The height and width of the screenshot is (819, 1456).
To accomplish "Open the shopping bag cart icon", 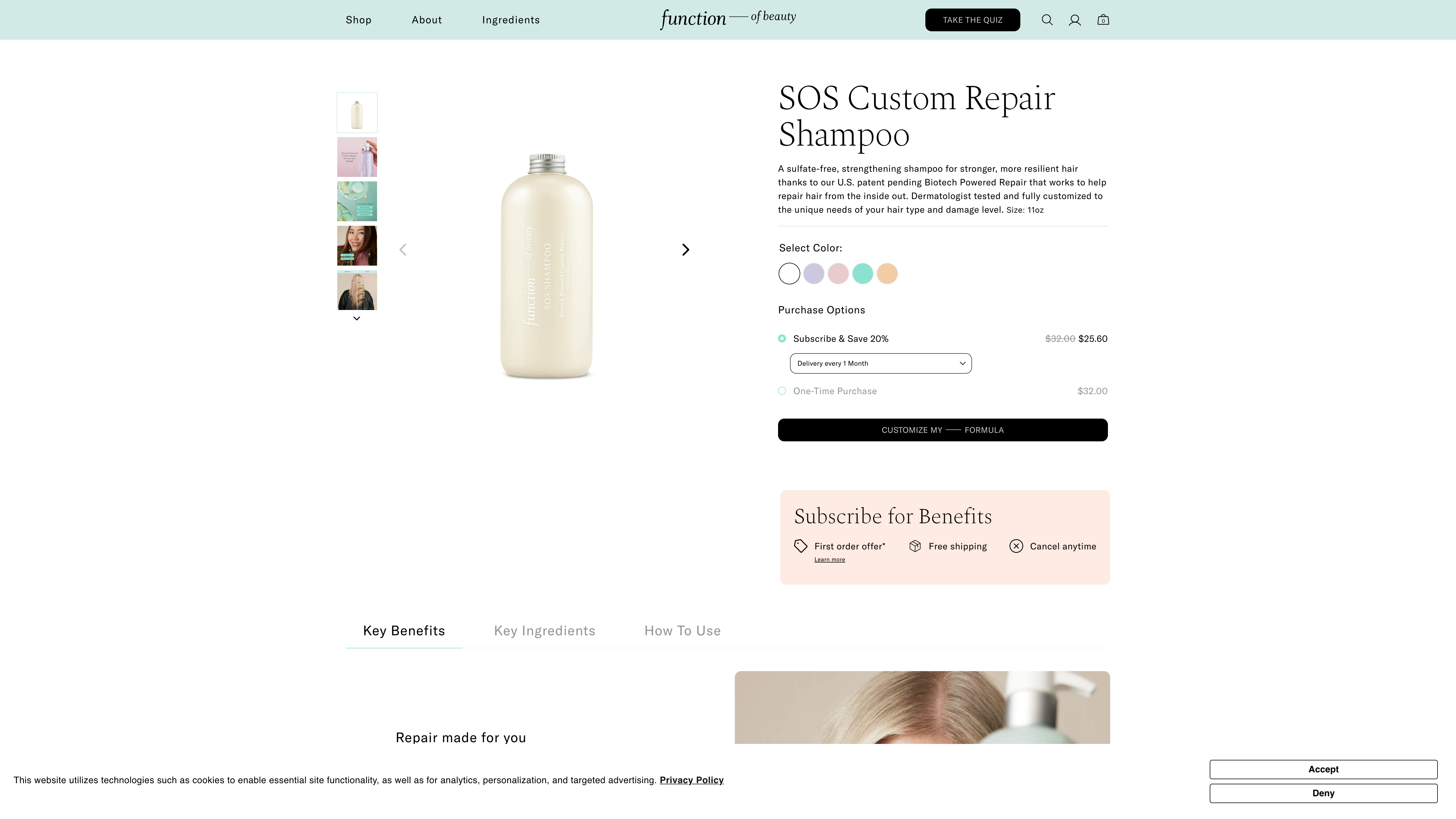I will 1103,20.
